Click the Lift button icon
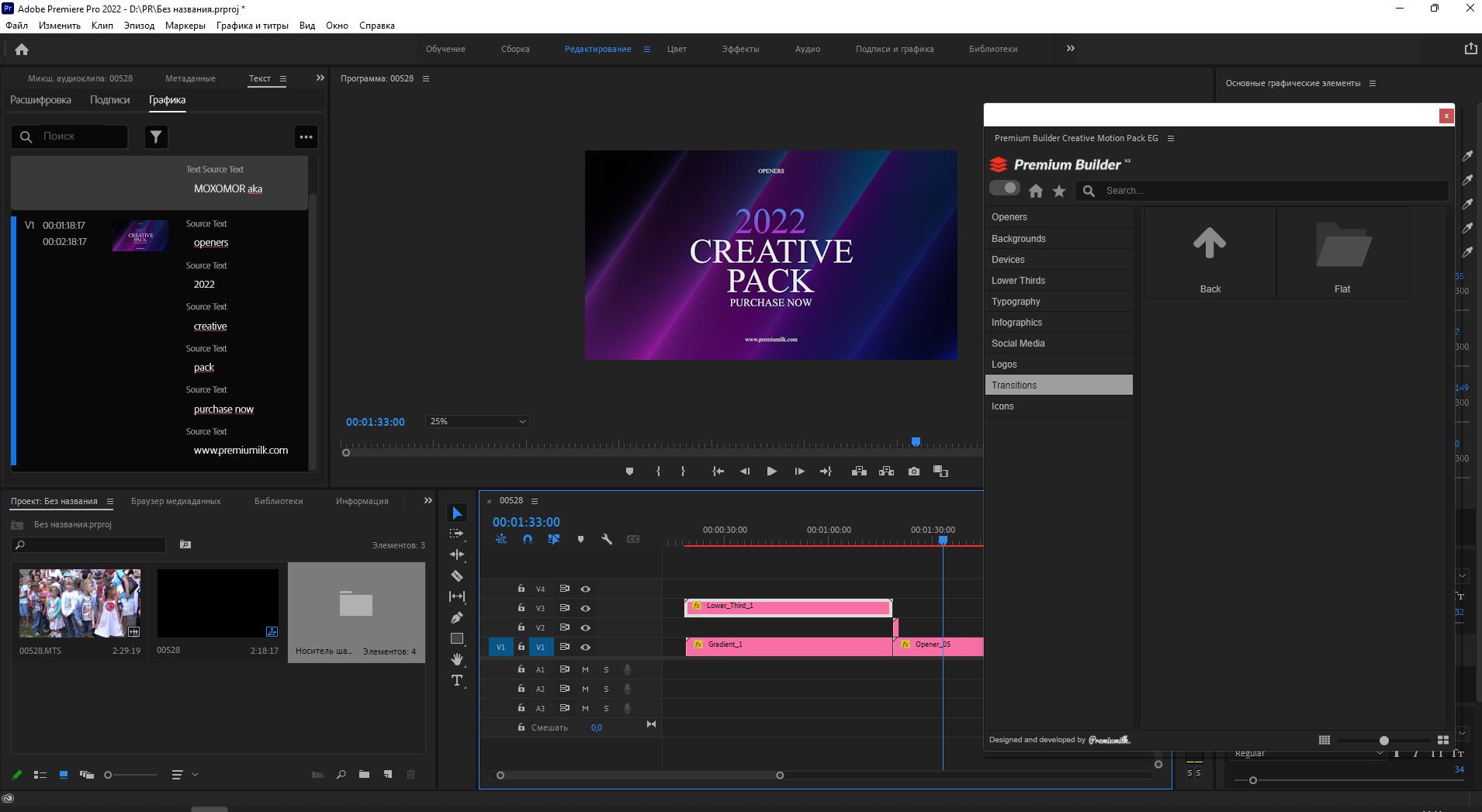 tap(859, 471)
